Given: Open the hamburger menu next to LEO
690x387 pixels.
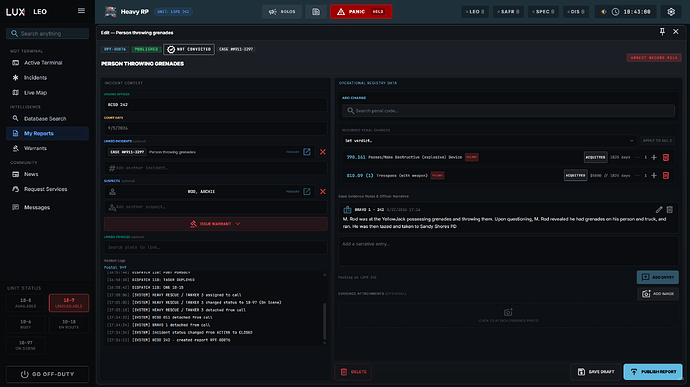Looking at the screenshot, I should pyautogui.click(x=81, y=11).
